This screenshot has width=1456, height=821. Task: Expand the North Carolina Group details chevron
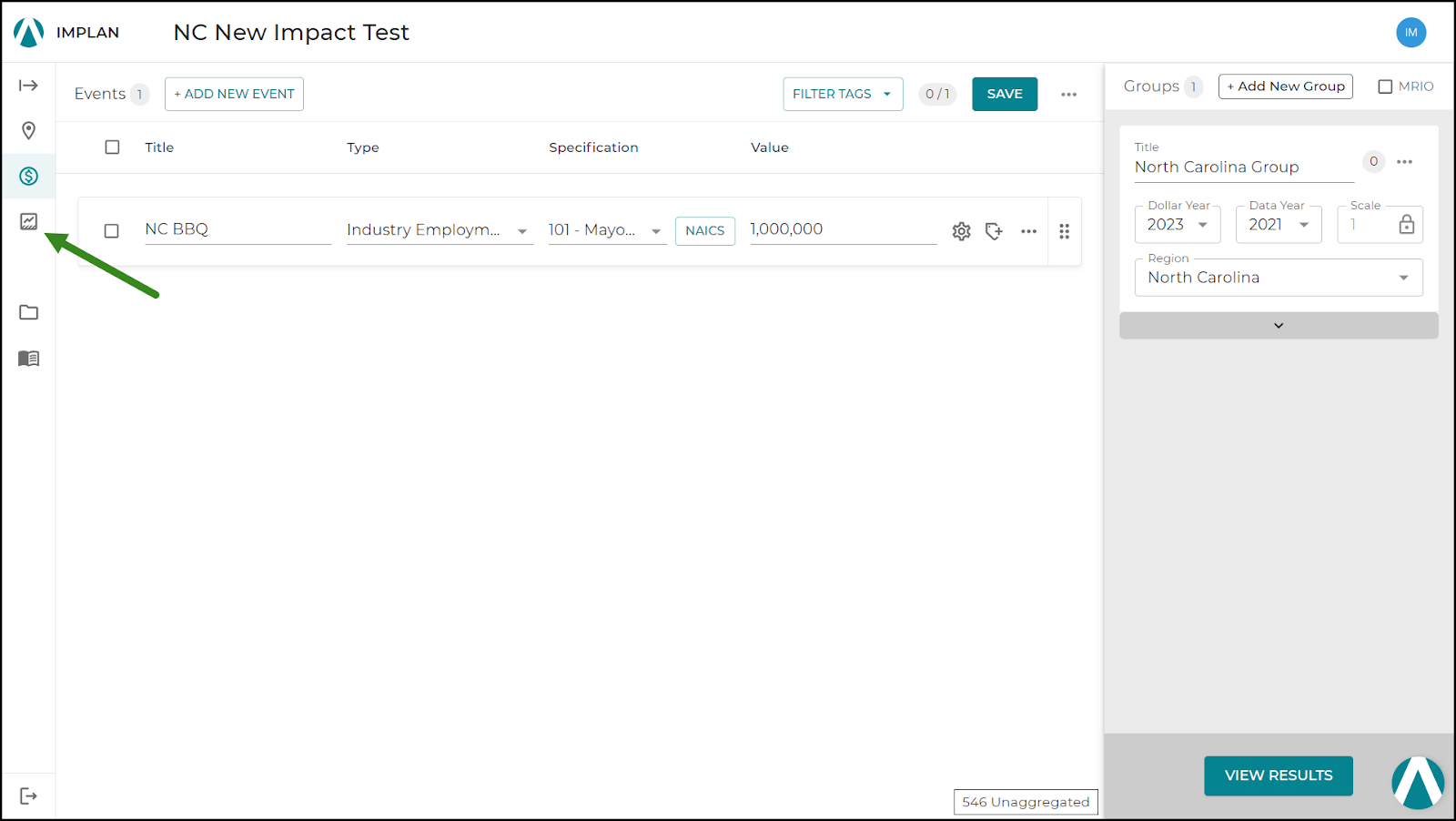1278,325
